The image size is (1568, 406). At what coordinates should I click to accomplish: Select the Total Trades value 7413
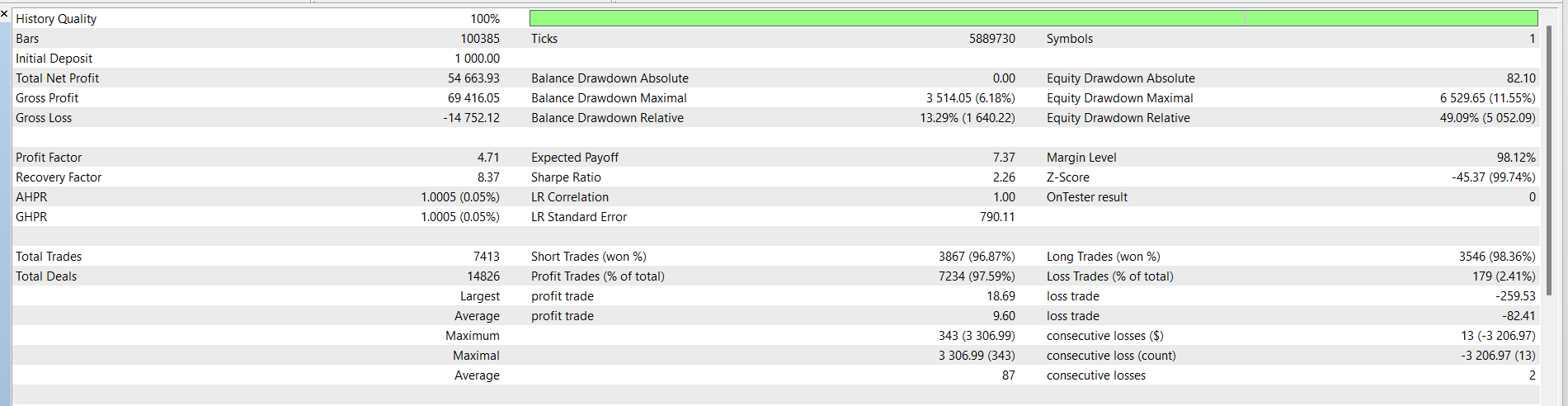click(x=486, y=257)
